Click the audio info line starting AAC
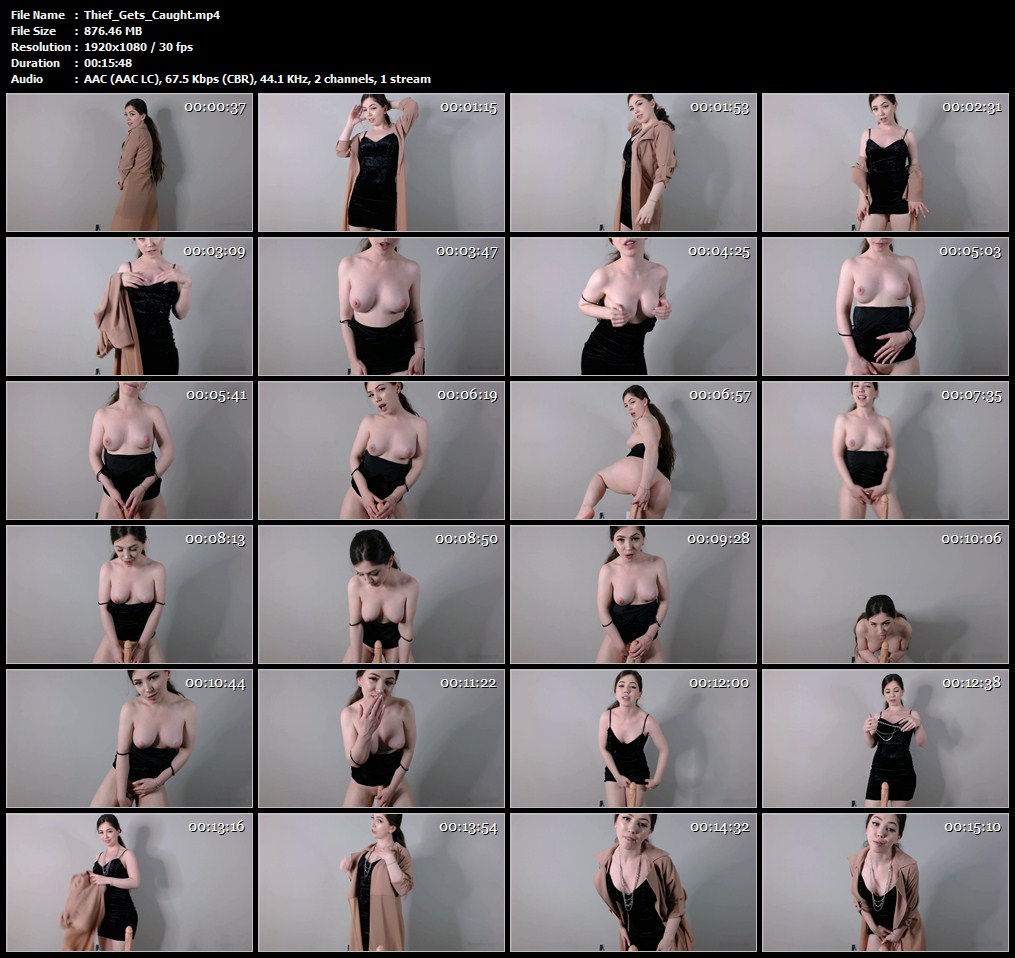The width and height of the screenshot is (1015, 958). [x=257, y=79]
